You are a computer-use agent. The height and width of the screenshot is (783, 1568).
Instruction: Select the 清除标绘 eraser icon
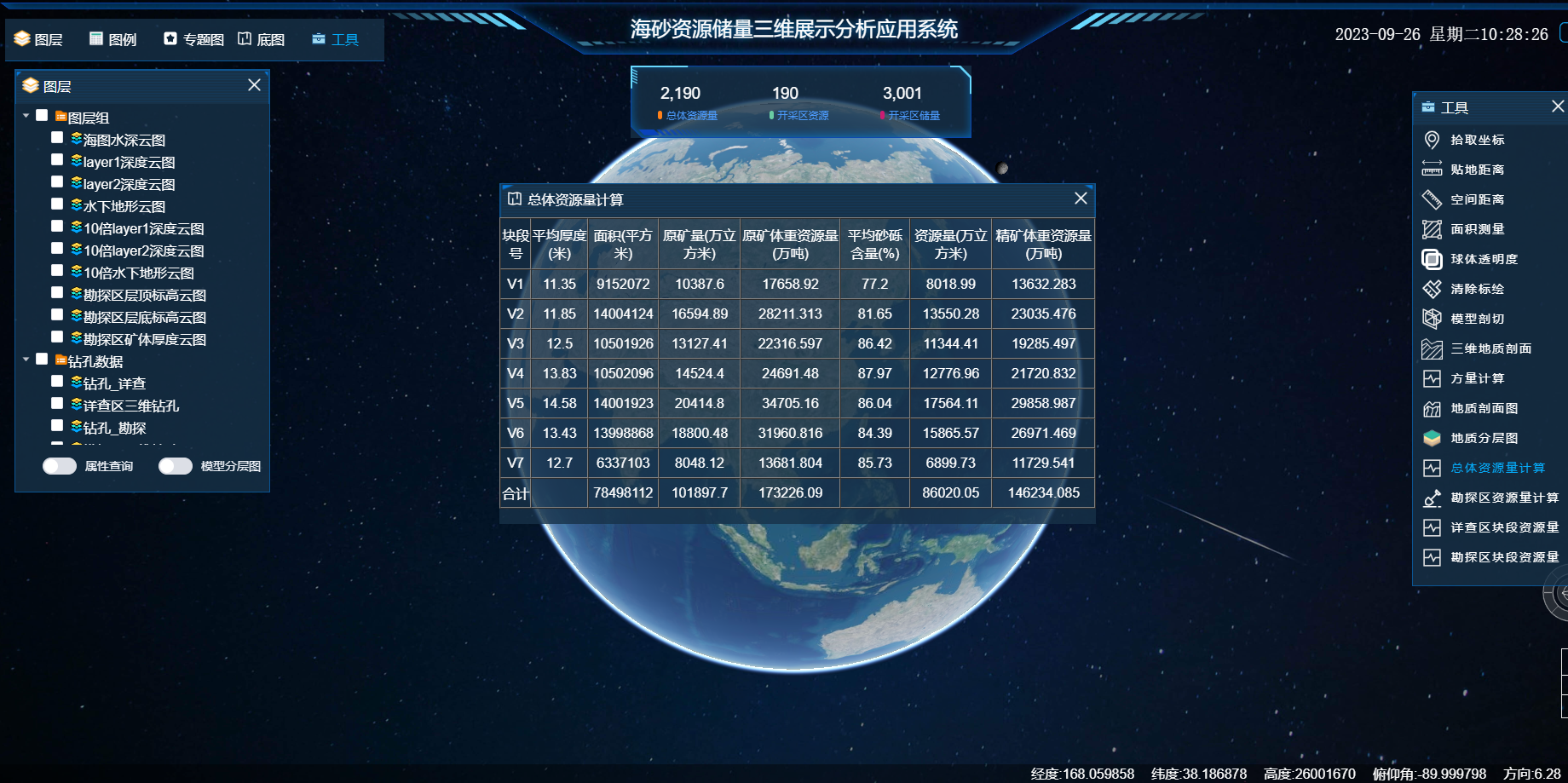point(1432,289)
